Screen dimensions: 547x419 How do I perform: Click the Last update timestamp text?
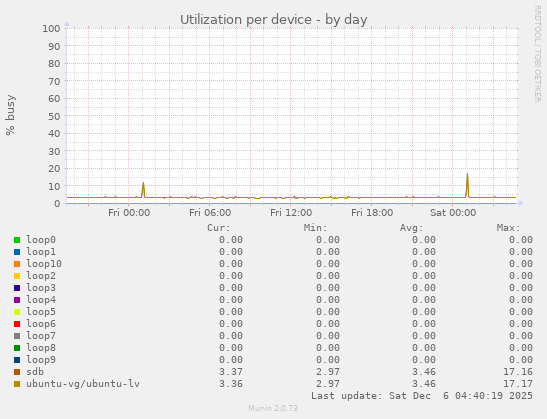(422, 396)
